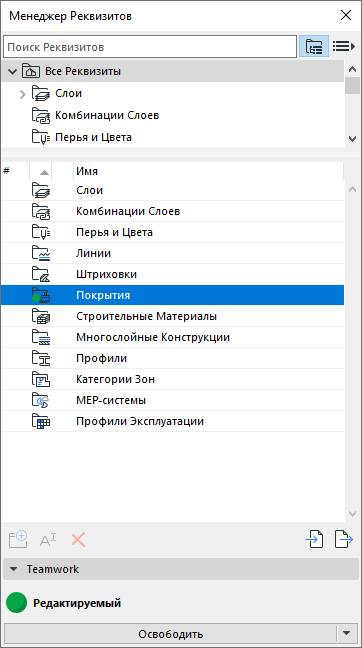Click the export attributes icon
The width and height of the screenshot is (362, 648).
point(344,540)
